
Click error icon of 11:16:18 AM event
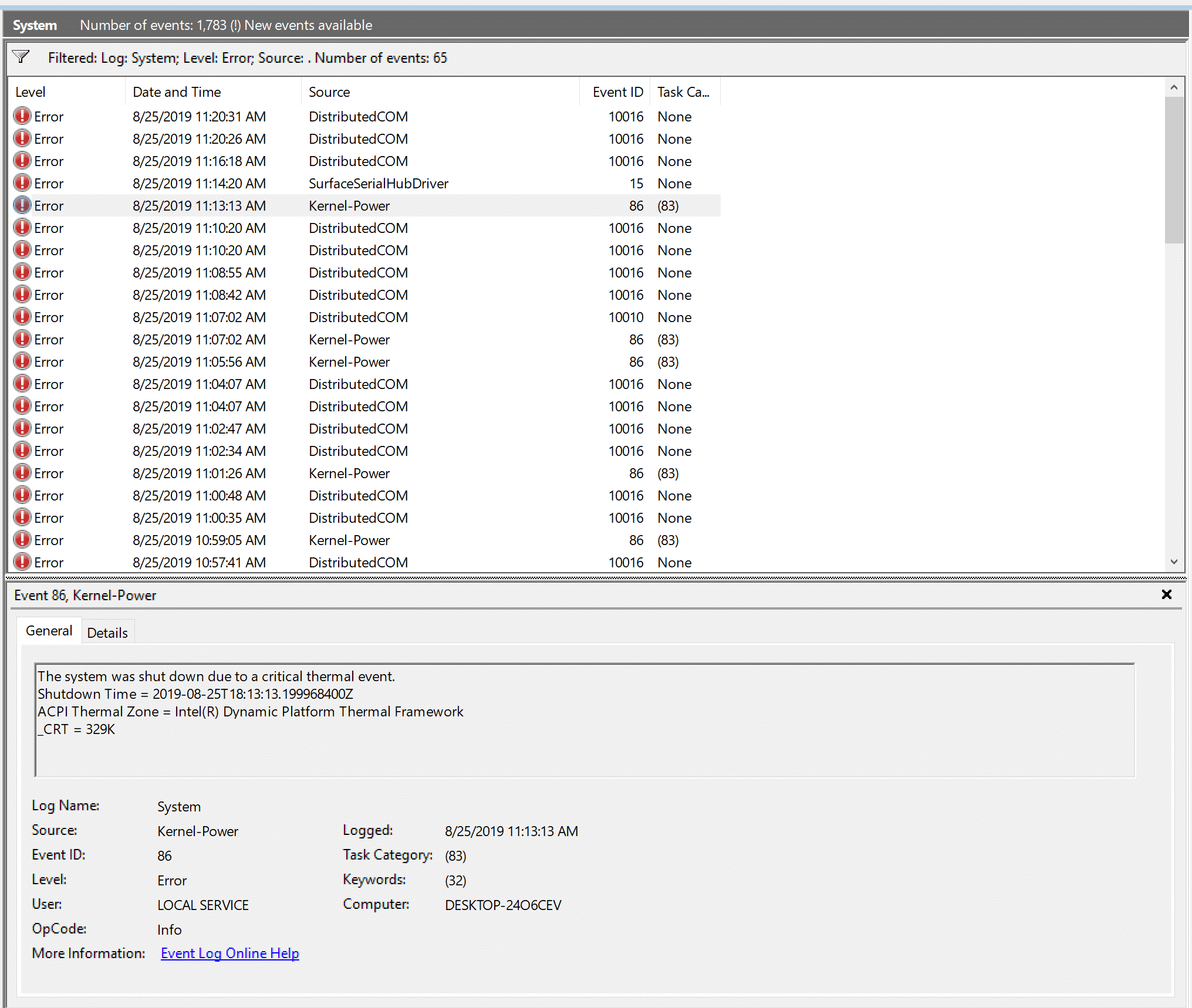(22, 161)
